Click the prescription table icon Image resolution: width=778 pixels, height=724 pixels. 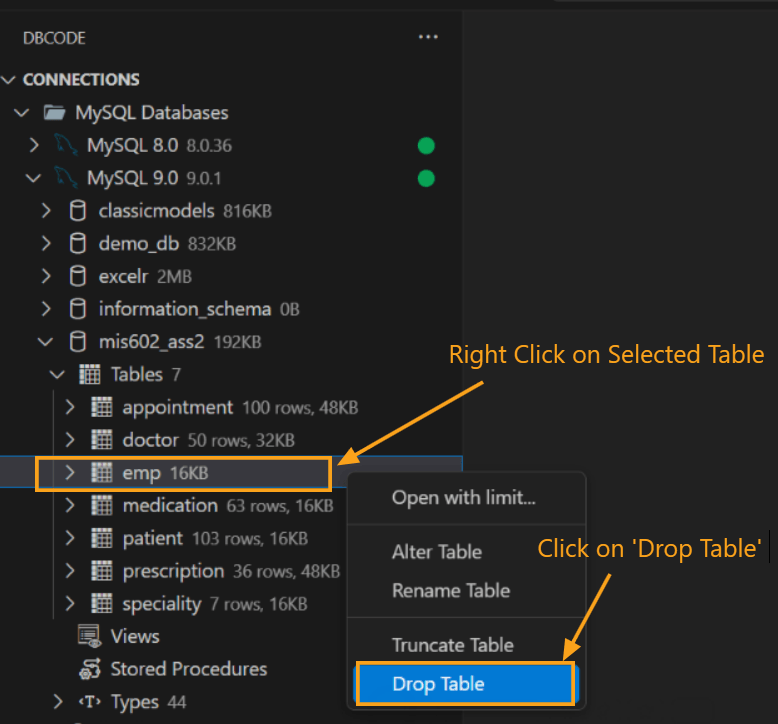click(x=102, y=571)
